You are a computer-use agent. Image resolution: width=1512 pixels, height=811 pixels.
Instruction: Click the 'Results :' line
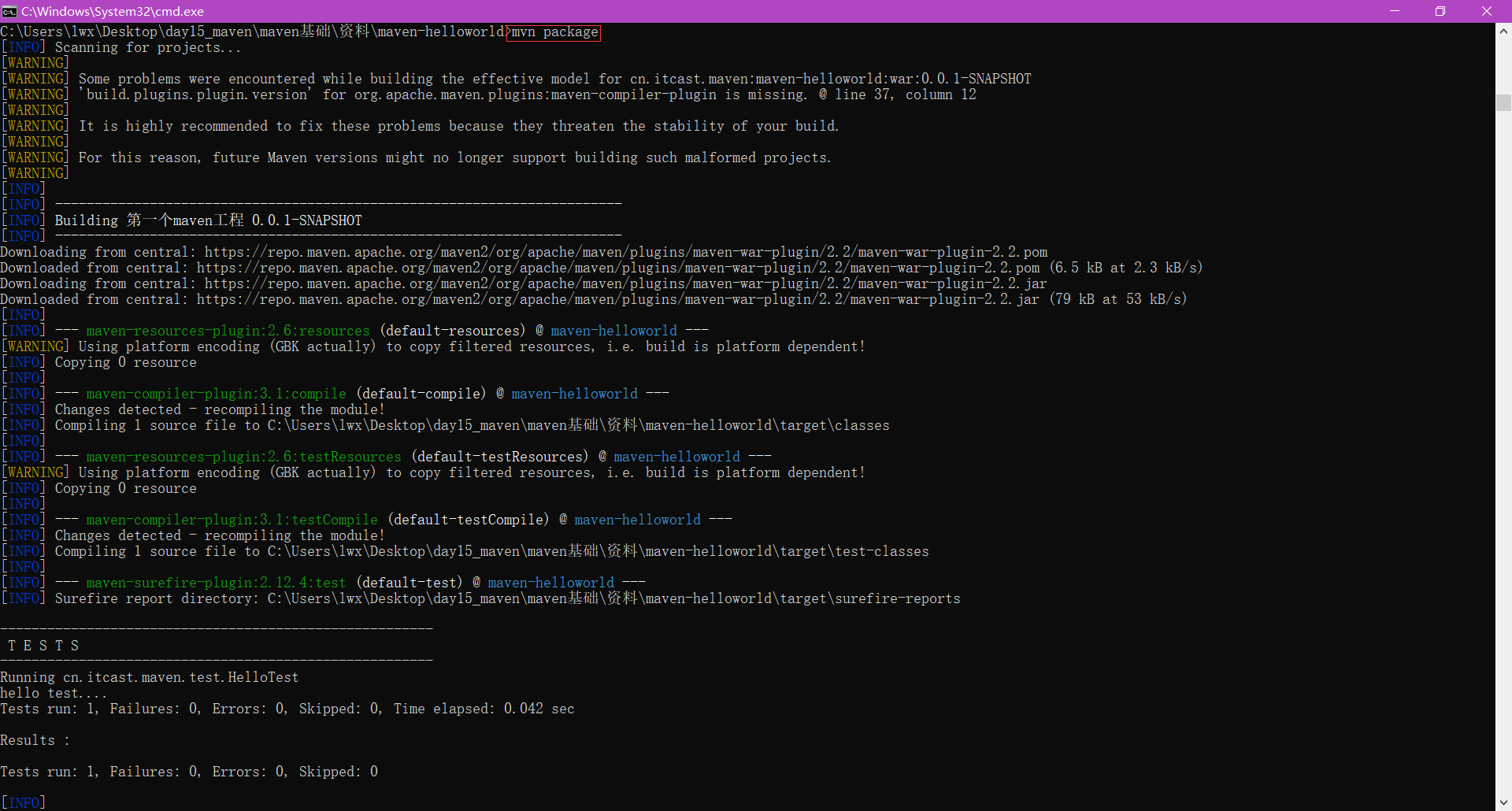click(35, 740)
